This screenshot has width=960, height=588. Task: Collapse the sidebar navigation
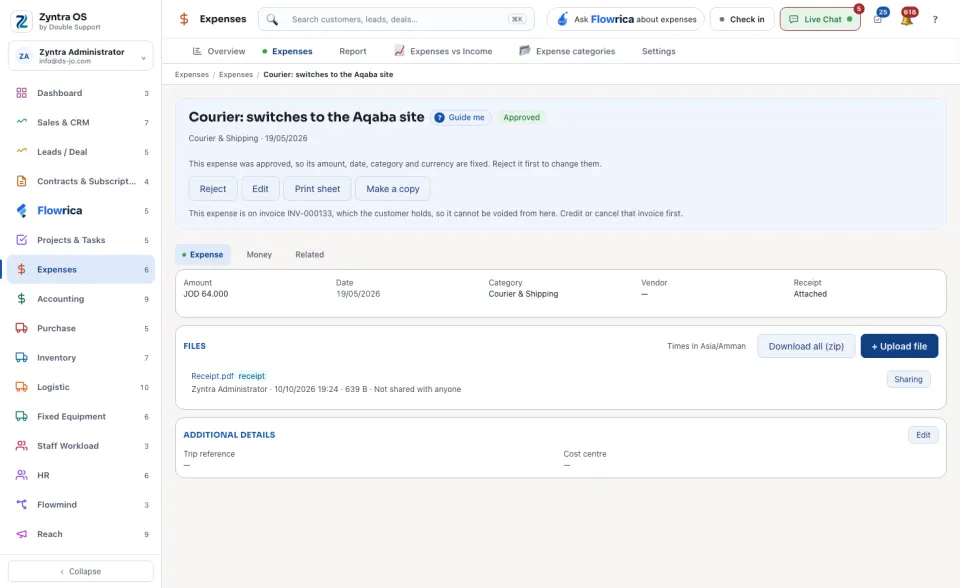81,571
